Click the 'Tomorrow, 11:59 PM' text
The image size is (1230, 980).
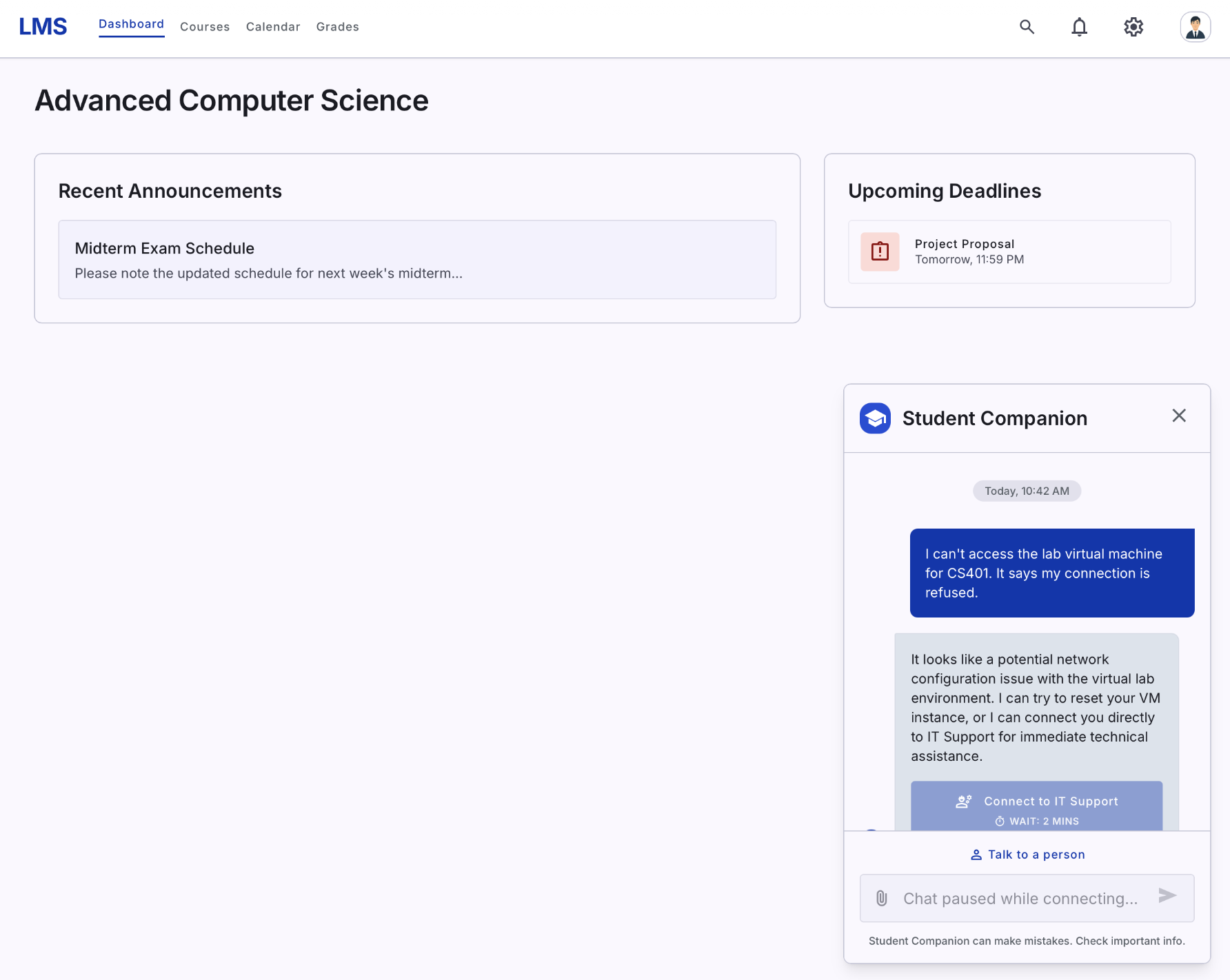point(969,260)
